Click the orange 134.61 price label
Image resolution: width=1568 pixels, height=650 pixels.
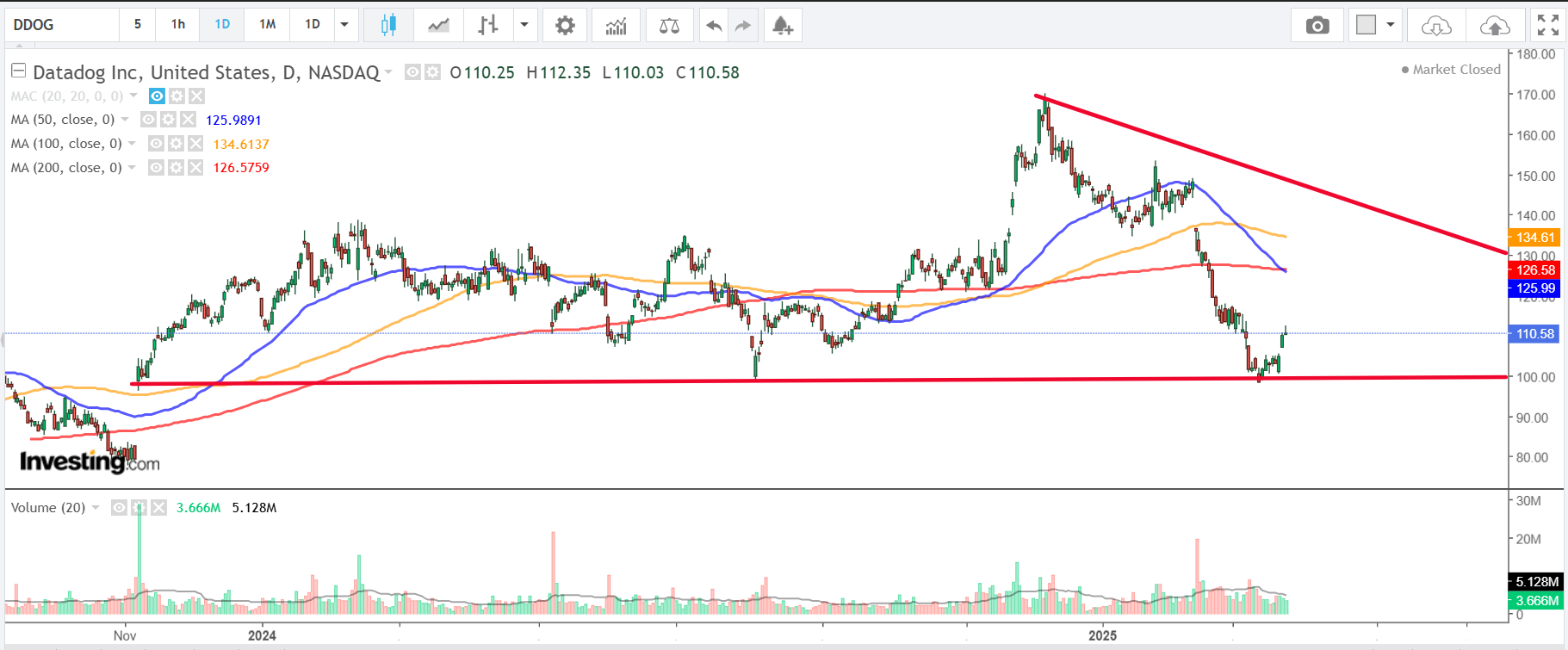click(1534, 238)
